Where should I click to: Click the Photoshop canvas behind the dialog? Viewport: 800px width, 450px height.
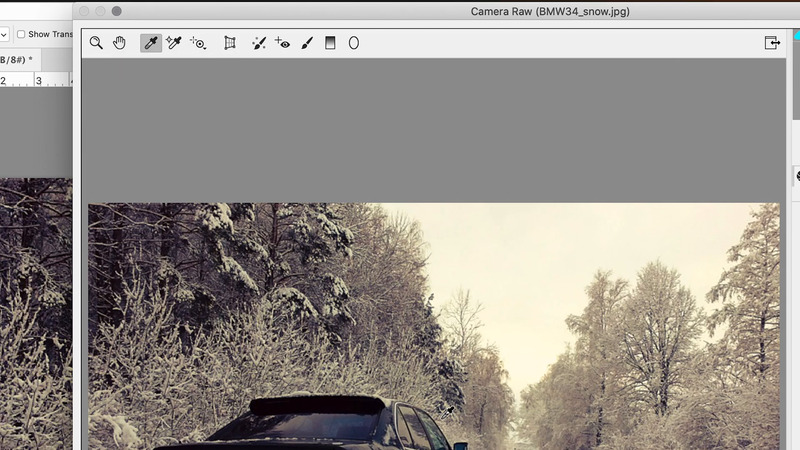[35, 300]
